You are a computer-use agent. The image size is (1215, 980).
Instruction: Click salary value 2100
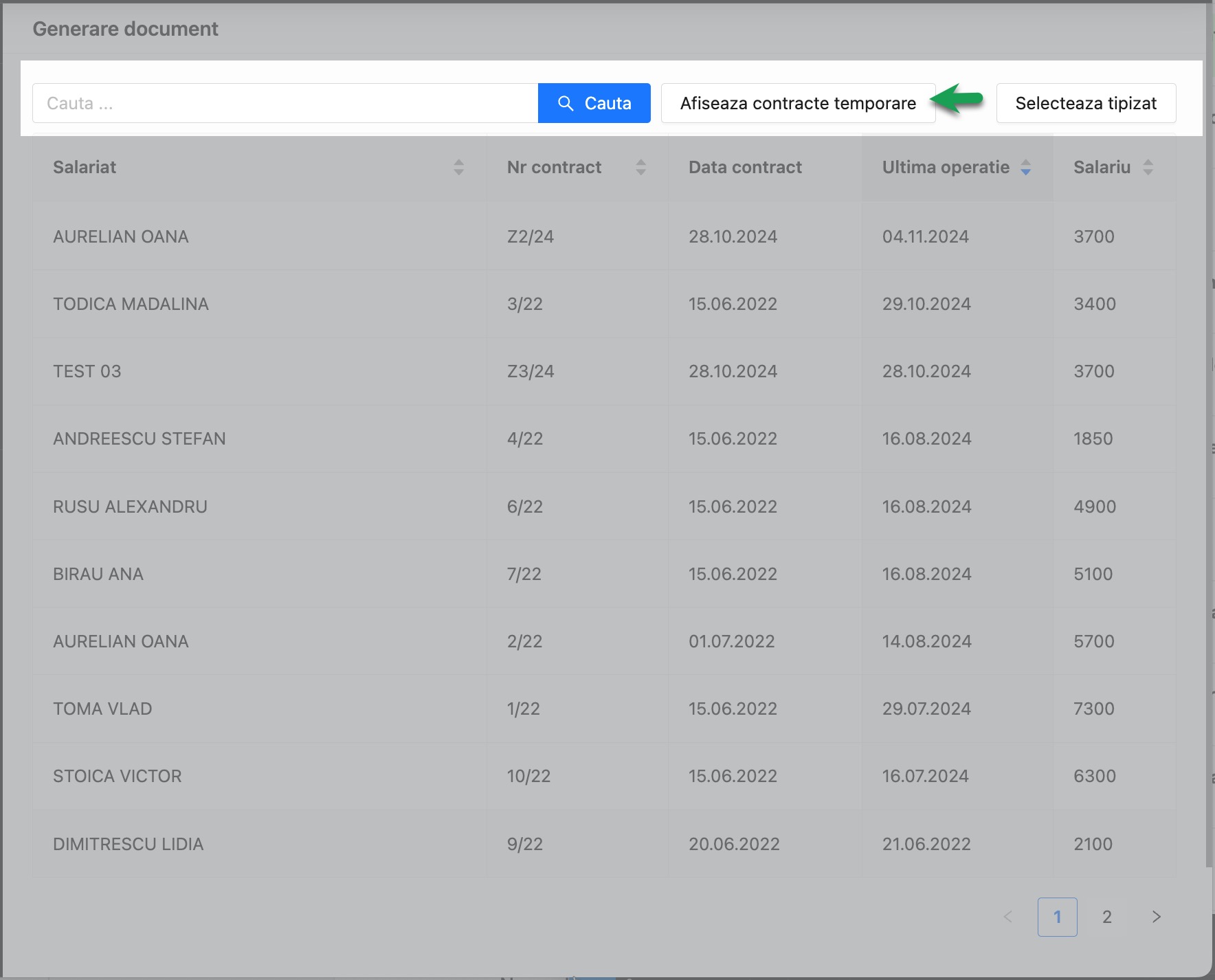1093,844
